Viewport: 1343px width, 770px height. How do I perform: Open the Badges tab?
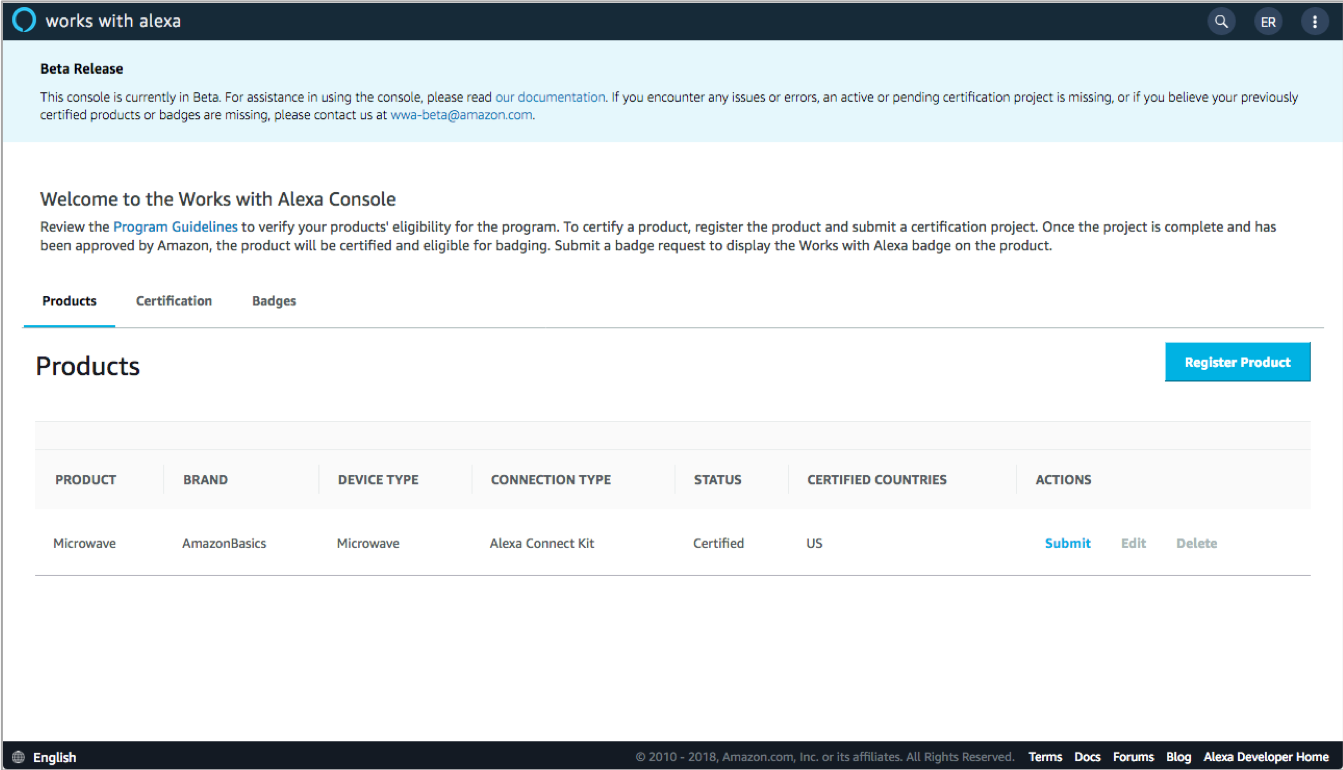point(274,301)
